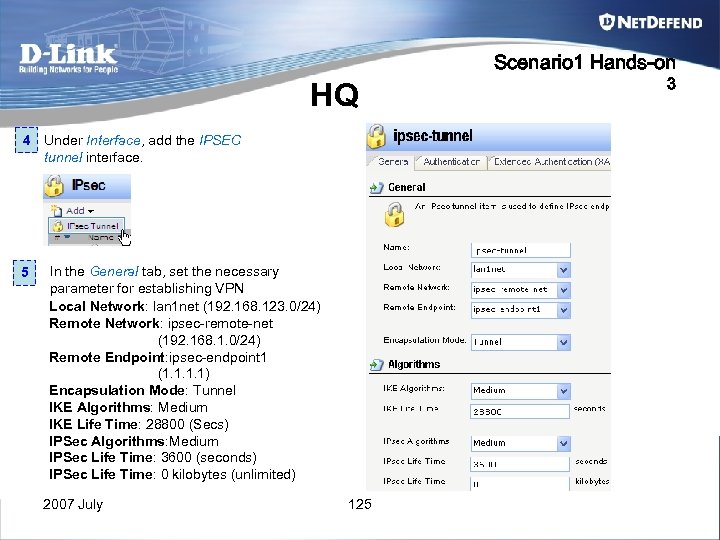Viewport: 720px width, 540px height.
Task: Click the large padlock beside tunnel description
Action: [x=394, y=214]
